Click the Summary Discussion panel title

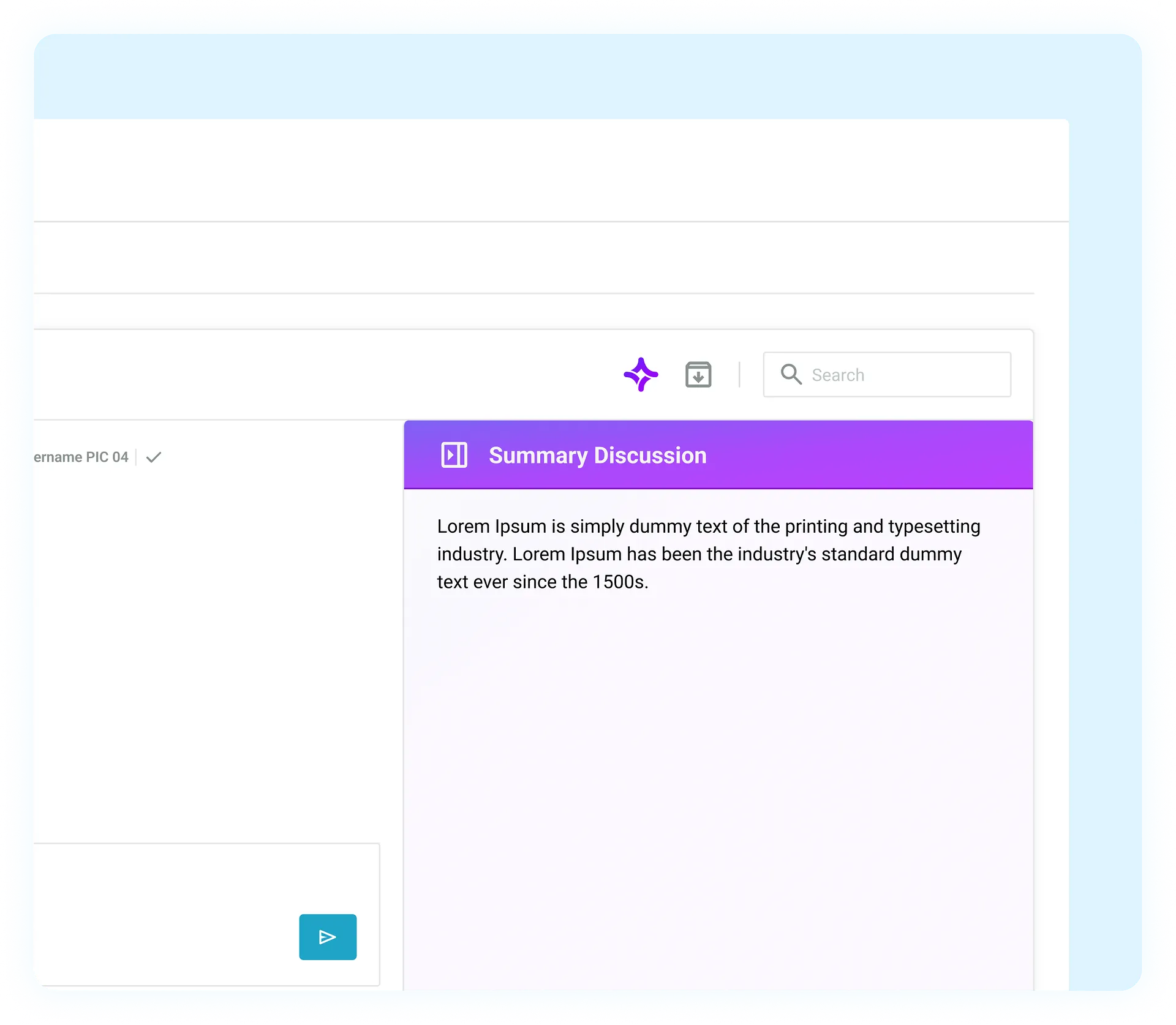(597, 456)
